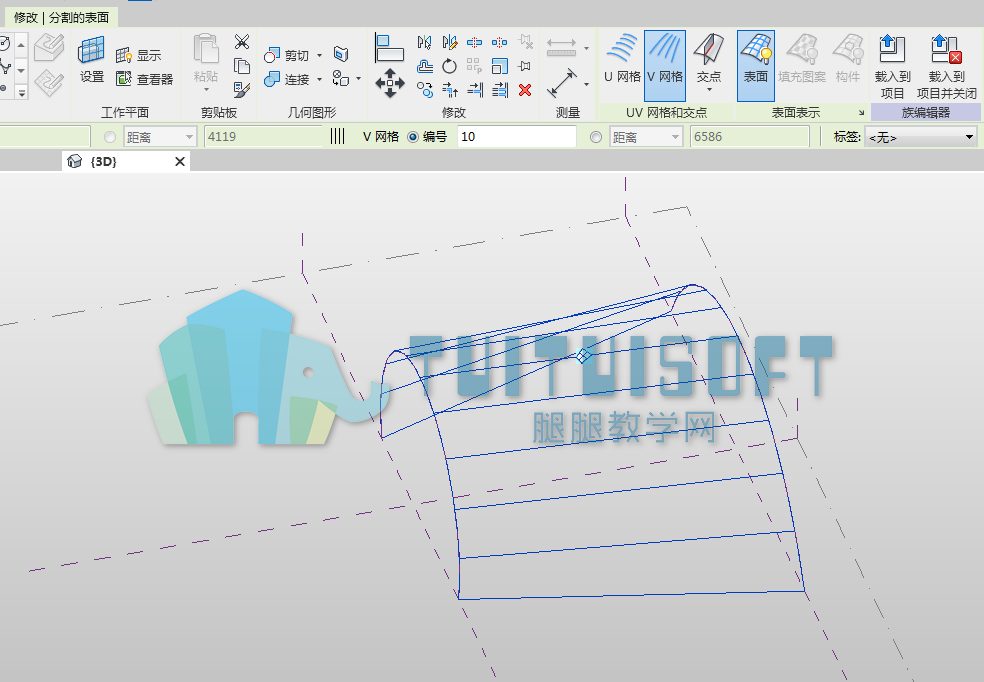
Task: Select the radio button beside 6586 距离
Action: point(596,137)
